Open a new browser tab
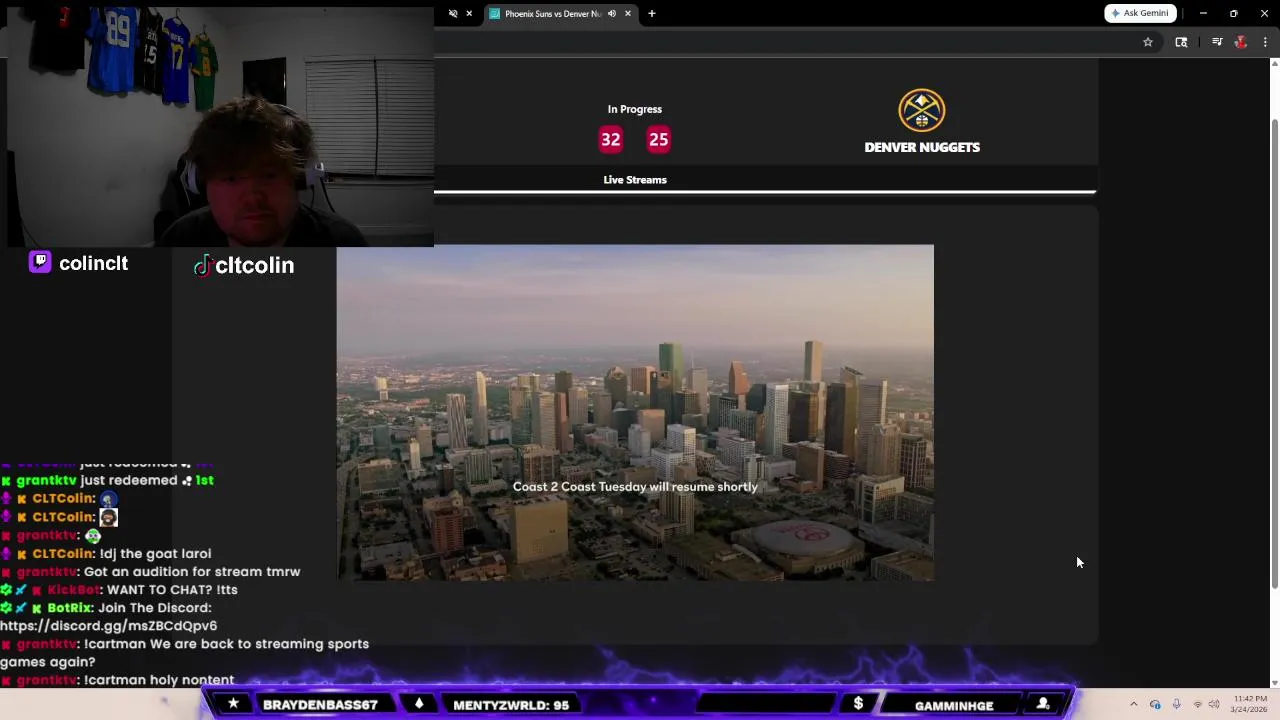 pyautogui.click(x=652, y=13)
